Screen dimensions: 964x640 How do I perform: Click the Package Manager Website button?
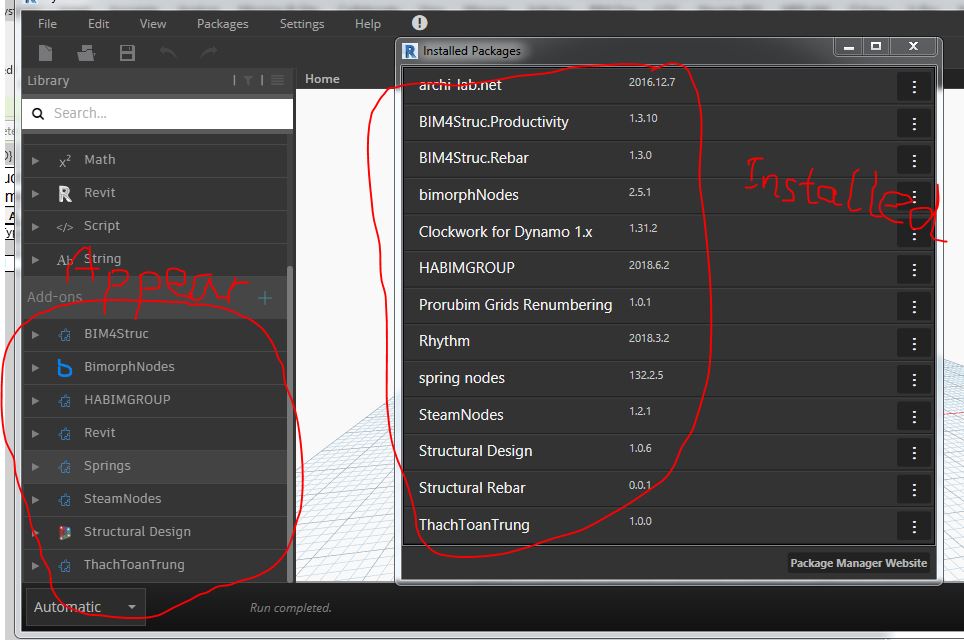pos(858,563)
